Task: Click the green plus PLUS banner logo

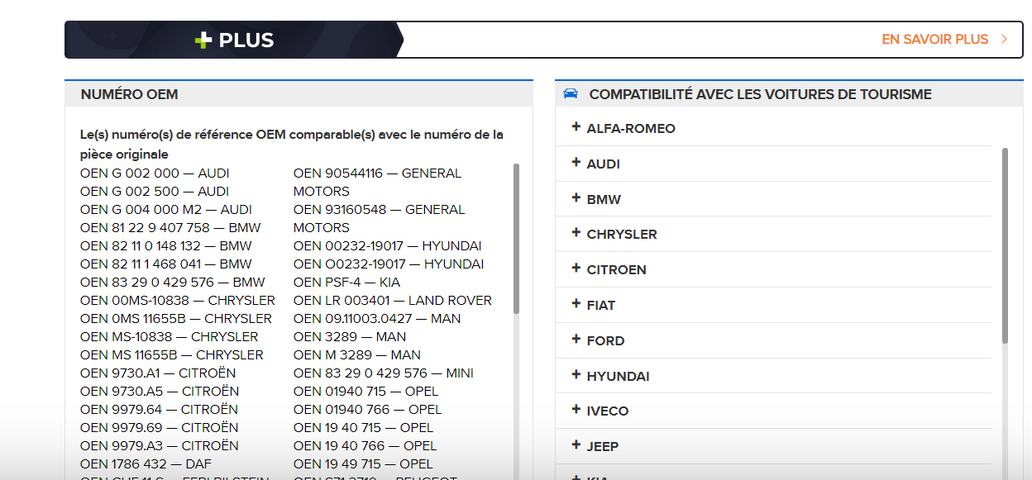Action: click(234, 40)
